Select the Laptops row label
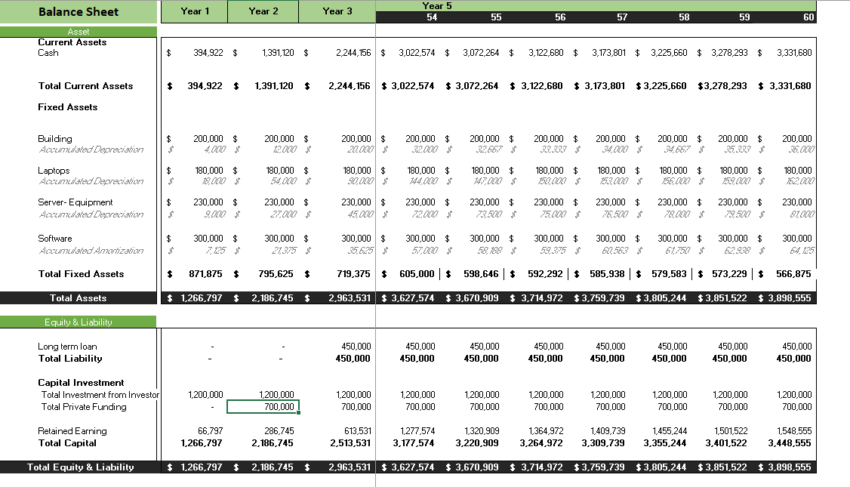The height and width of the screenshot is (487, 850). tap(54, 171)
